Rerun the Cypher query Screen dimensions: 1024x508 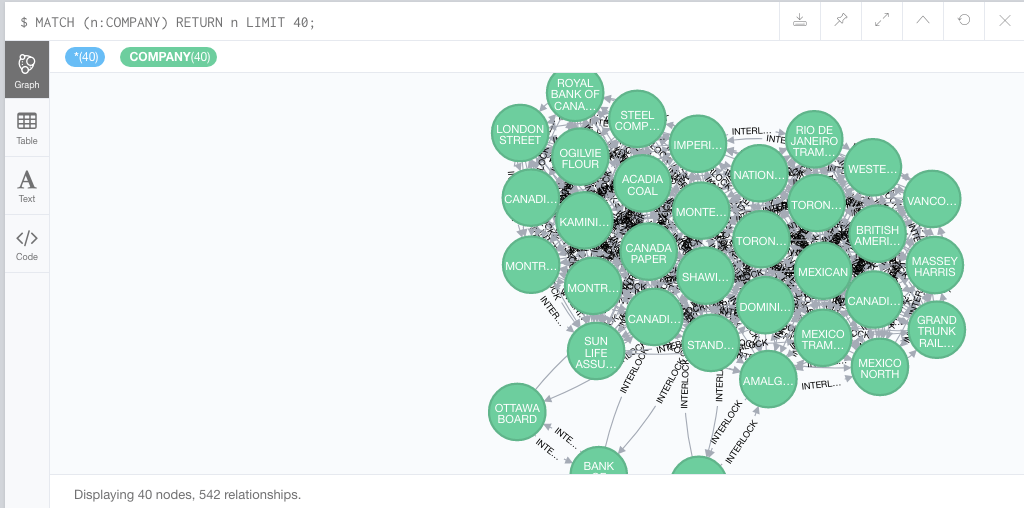coord(964,20)
